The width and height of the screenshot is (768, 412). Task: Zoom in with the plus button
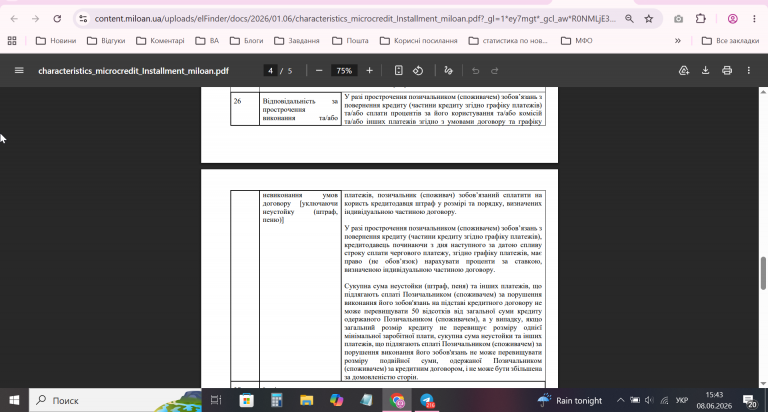369,71
